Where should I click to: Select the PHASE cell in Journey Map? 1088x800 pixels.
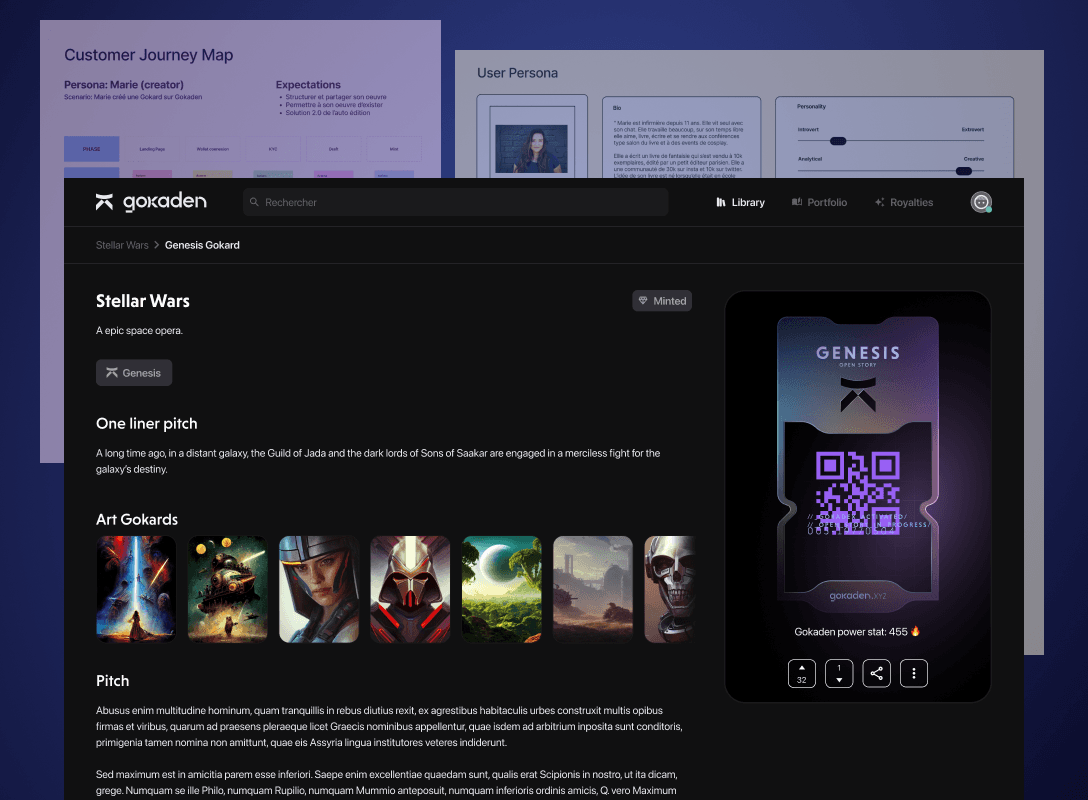pos(92,148)
